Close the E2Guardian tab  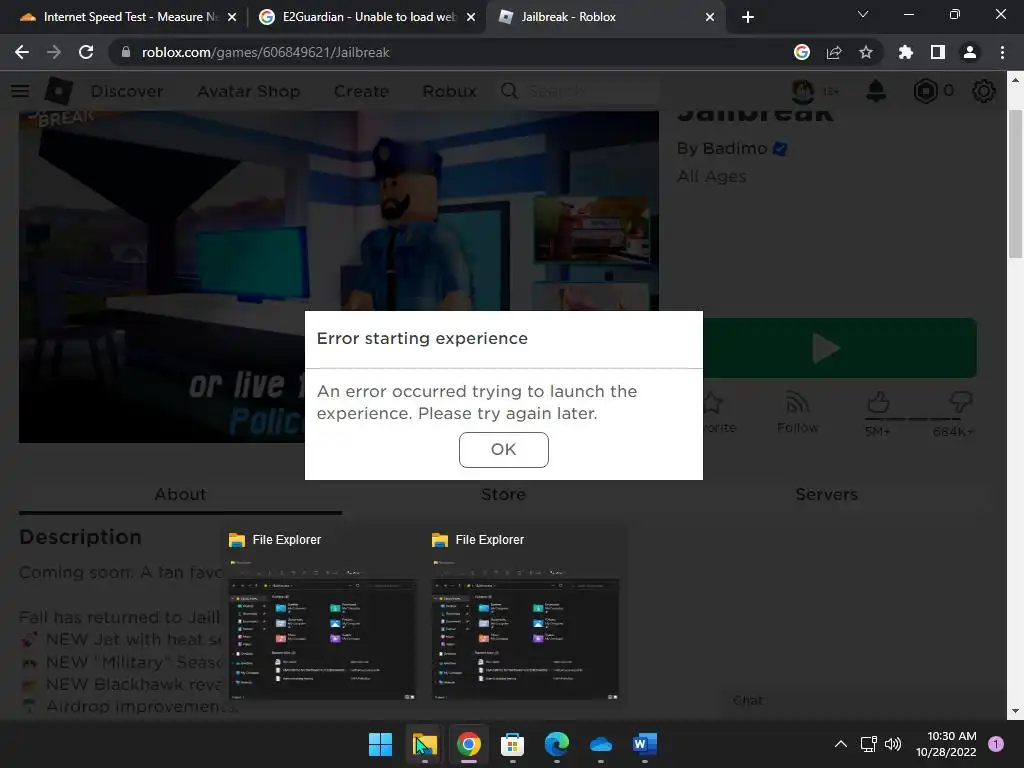tap(471, 17)
